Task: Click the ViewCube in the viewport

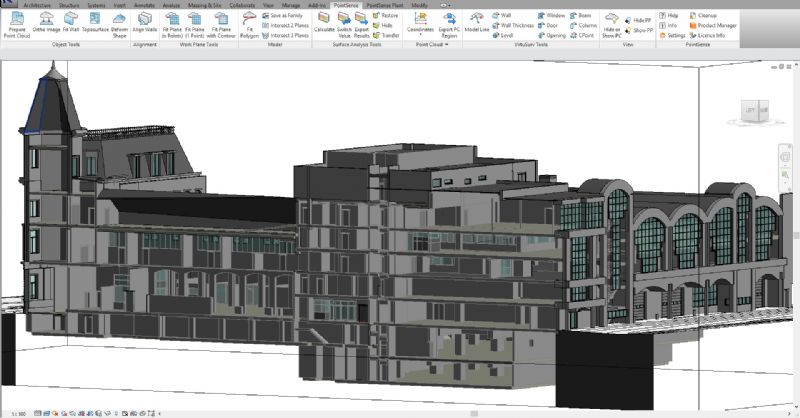Action: click(755, 108)
